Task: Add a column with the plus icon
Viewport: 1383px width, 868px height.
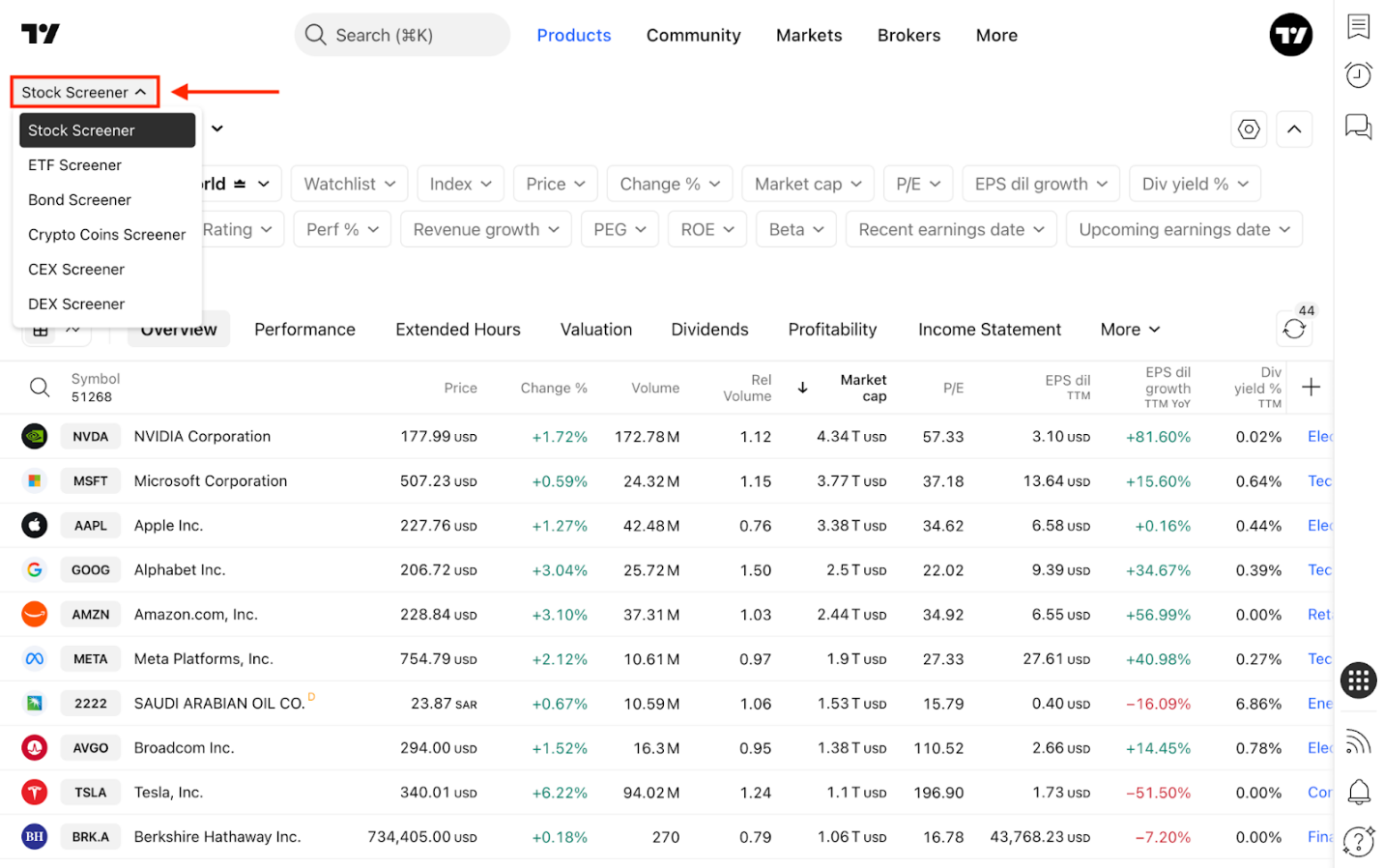Action: (1311, 388)
